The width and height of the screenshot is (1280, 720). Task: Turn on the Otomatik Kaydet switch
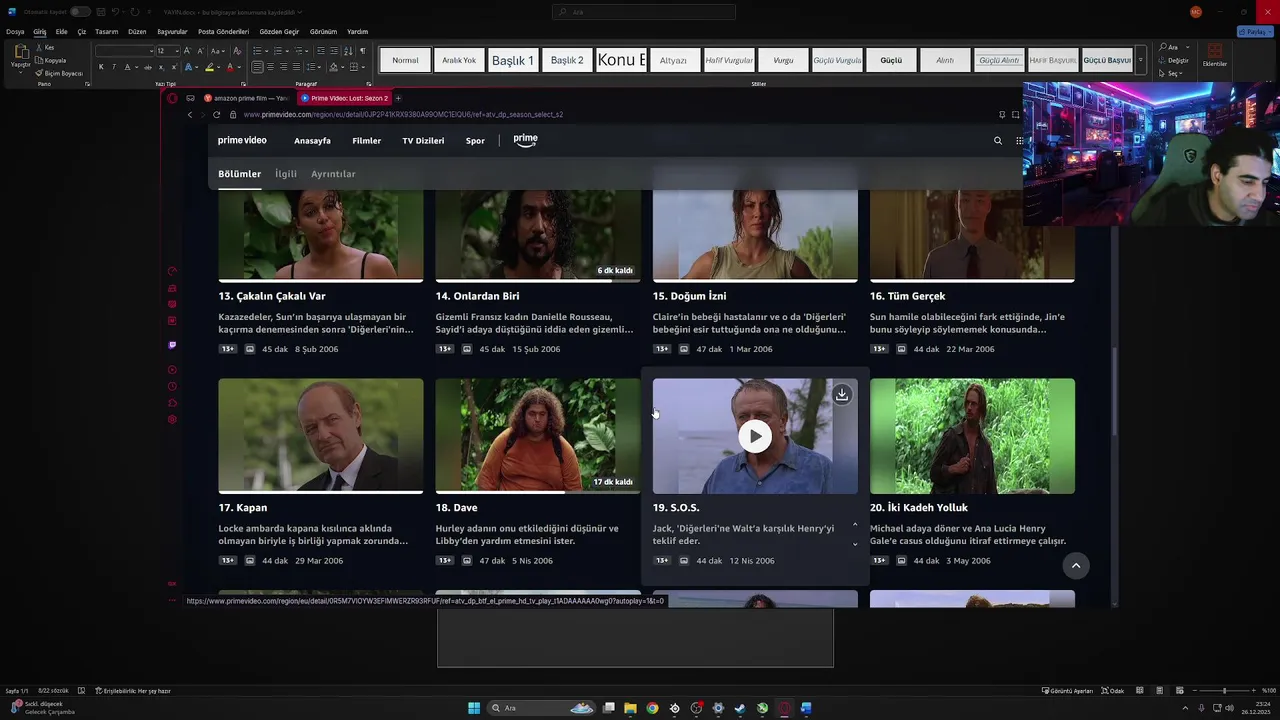[79, 12]
